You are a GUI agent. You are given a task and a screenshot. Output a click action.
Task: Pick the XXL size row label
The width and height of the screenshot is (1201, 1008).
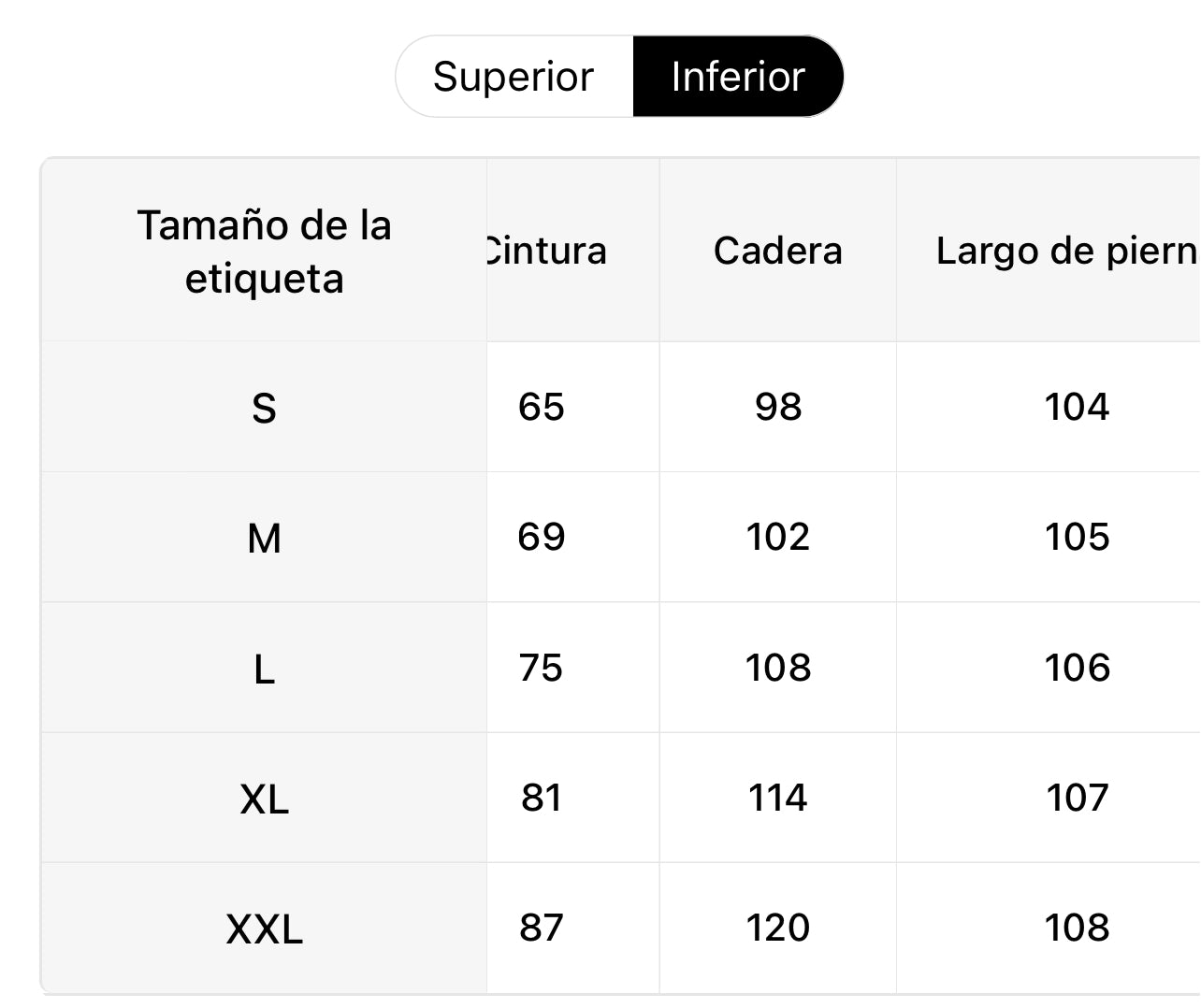pyautogui.click(x=264, y=929)
